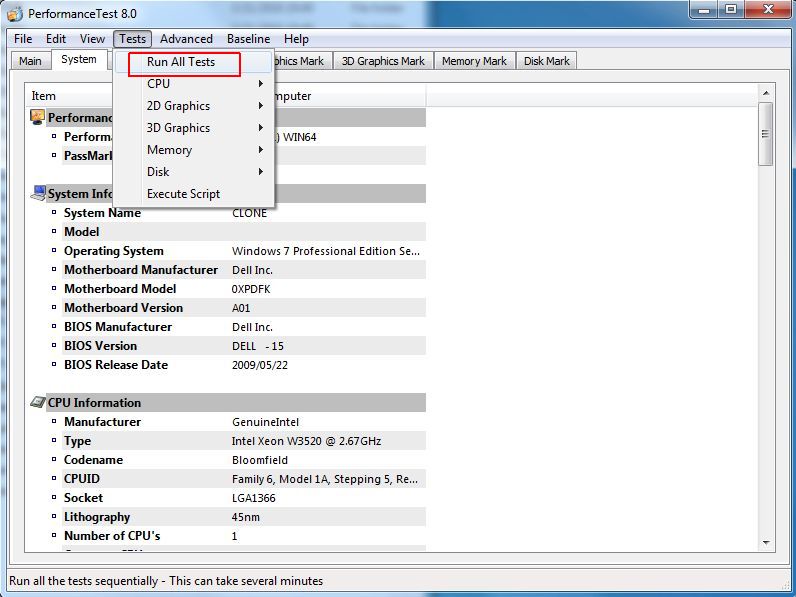Click the 3D Graphics submenu arrow
Viewport: 796px width, 597px height.
coord(260,127)
